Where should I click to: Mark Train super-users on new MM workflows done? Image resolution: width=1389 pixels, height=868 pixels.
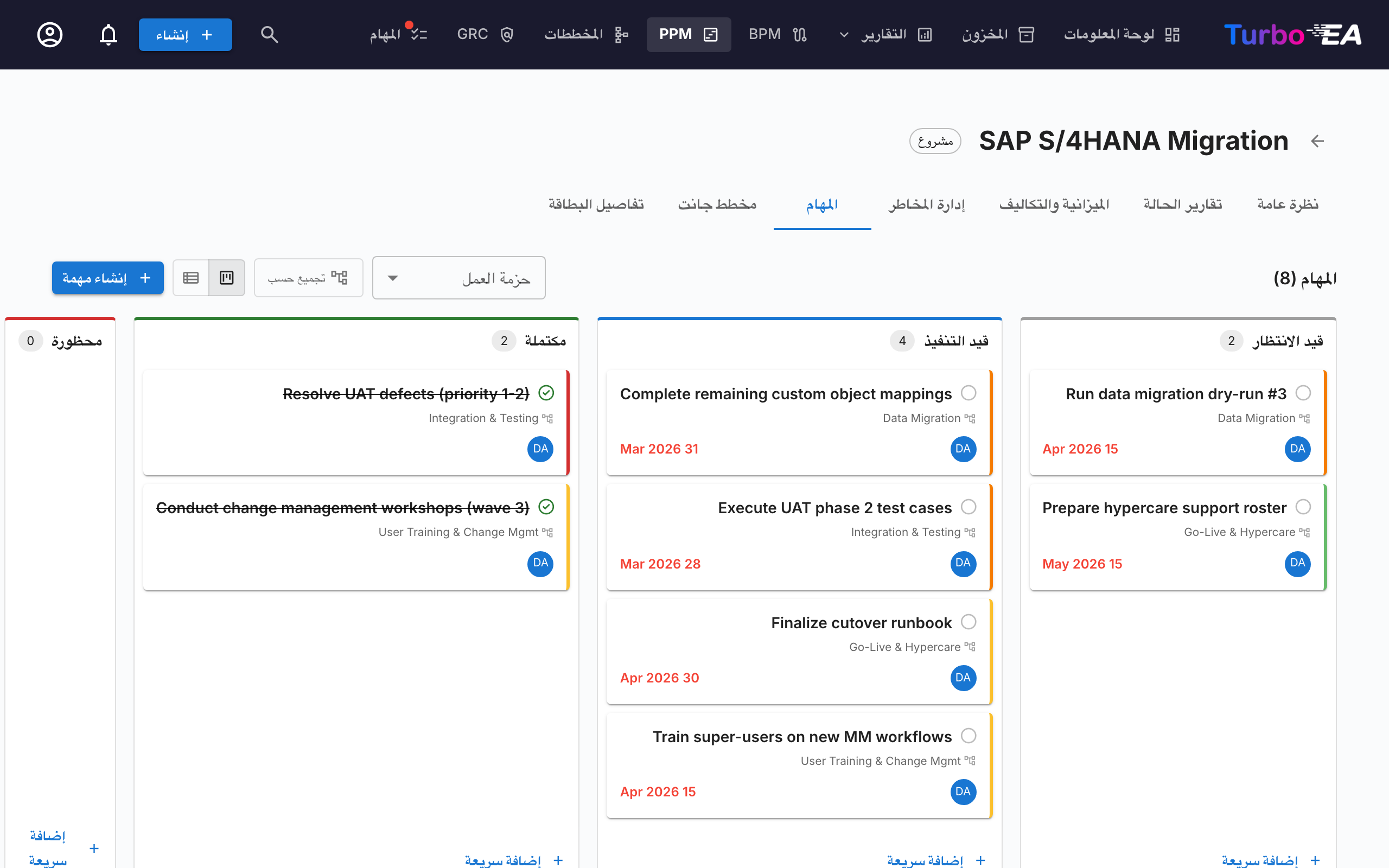pyautogui.click(x=969, y=736)
